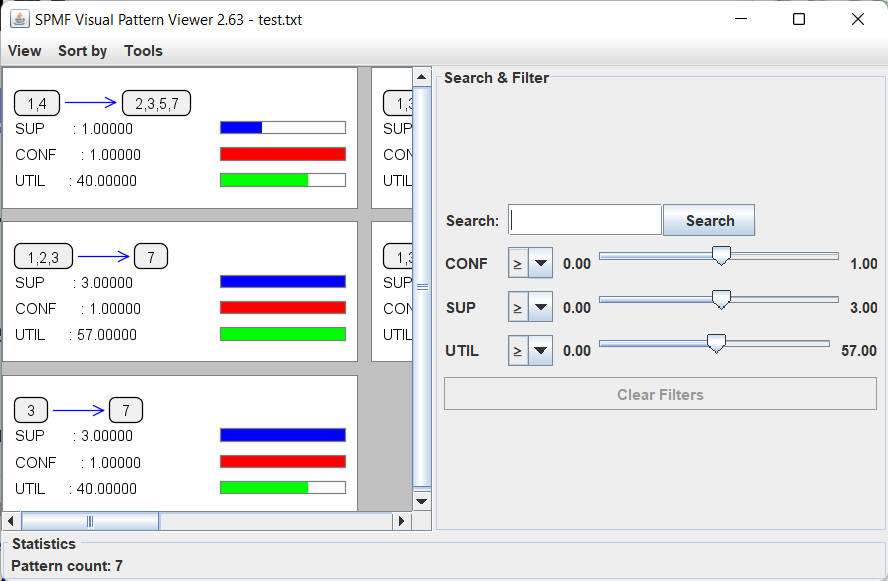Select the 1,4 antecedent itemset box
The width and height of the screenshot is (888, 581).
tap(37, 103)
